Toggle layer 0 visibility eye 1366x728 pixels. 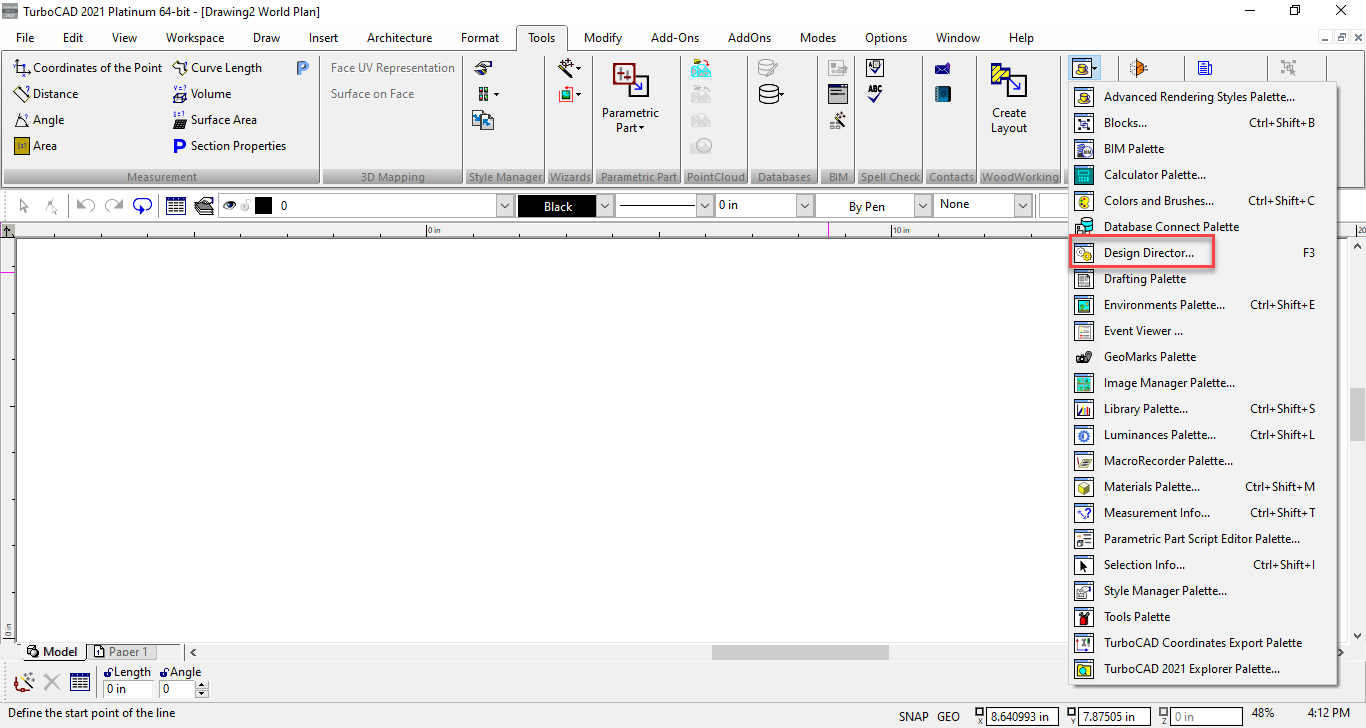pos(229,205)
